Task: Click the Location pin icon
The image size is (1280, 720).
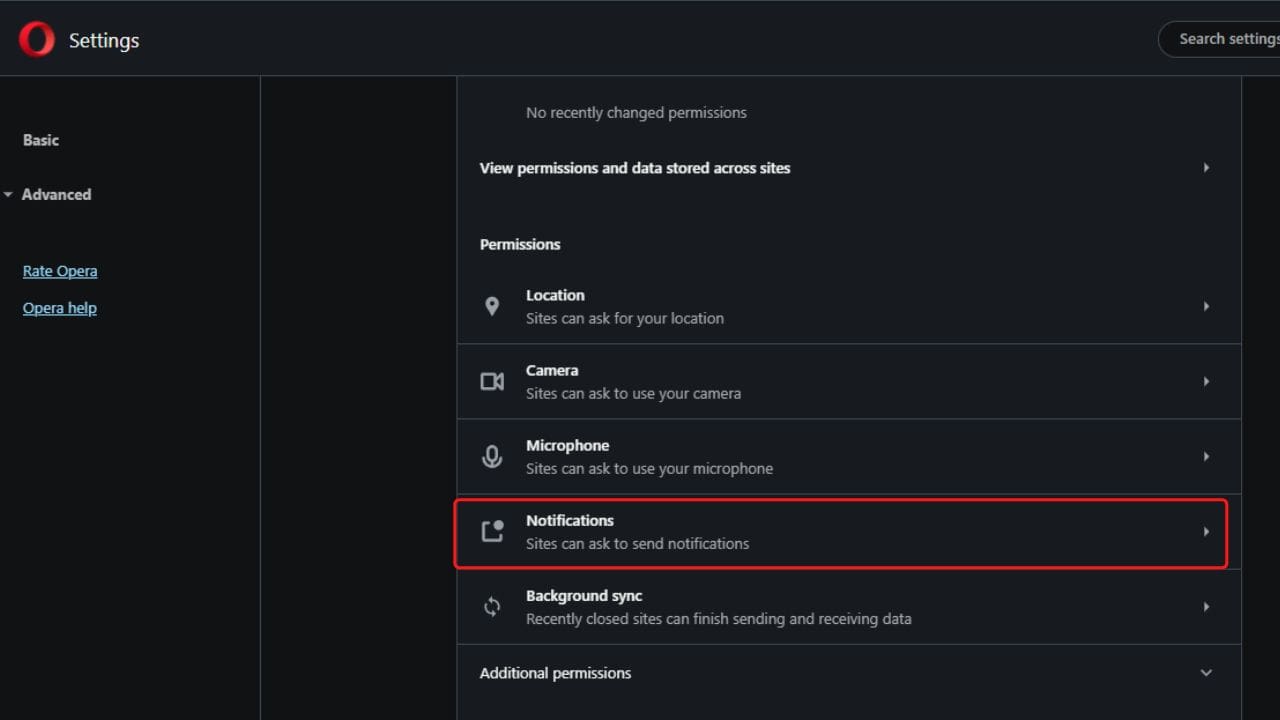Action: (492, 306)
